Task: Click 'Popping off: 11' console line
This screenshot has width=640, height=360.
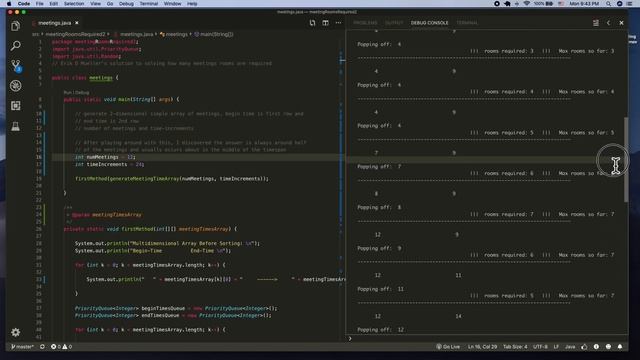Action: 380,289
